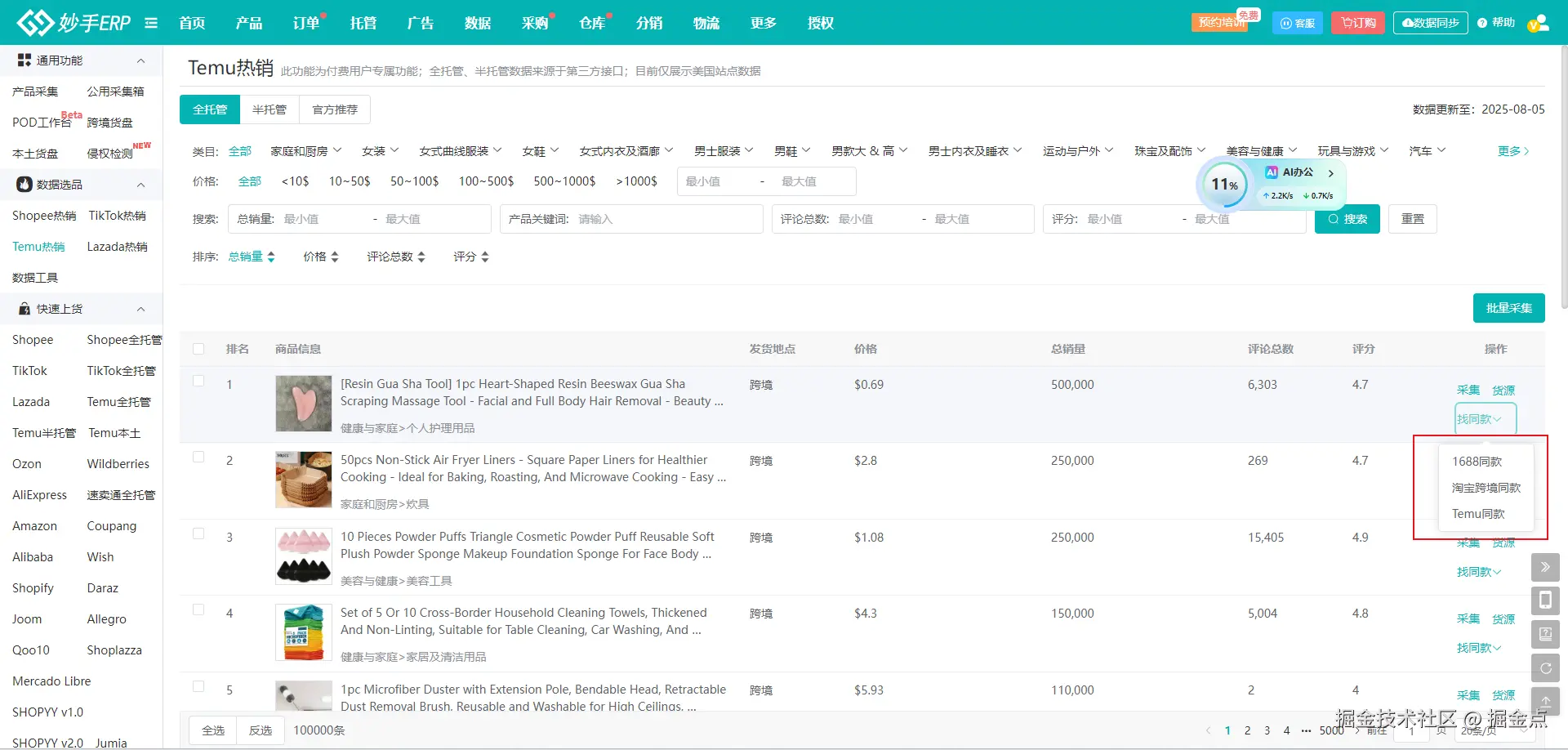Sort by 价格 using its arrow icon
This screenshot has height=750, width=1568.
tap(335, 257)
